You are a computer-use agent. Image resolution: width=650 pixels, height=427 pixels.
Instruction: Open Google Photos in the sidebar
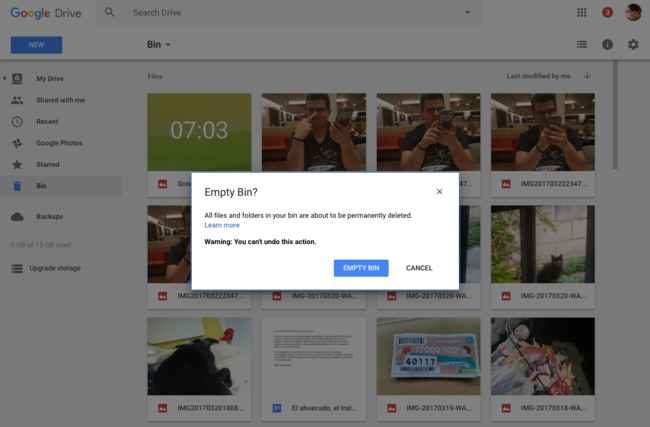(x=59, y=143)
